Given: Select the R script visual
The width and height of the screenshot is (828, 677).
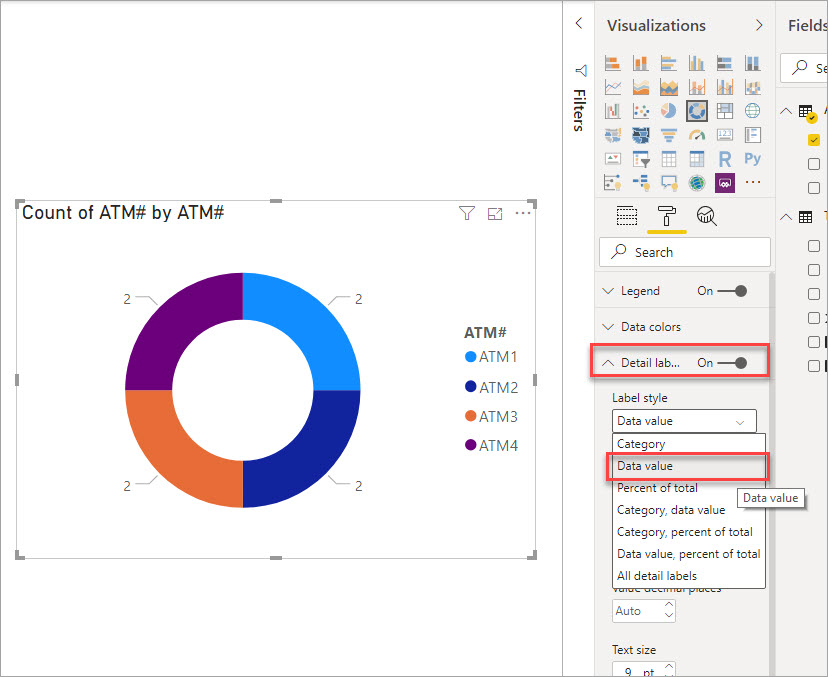Looking at the screenshot, I should click(724, 158).
